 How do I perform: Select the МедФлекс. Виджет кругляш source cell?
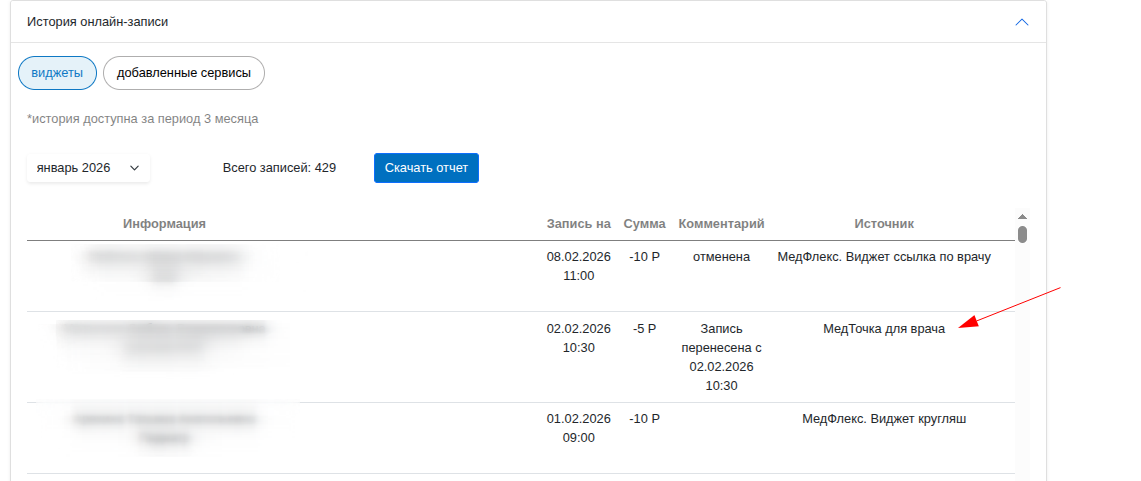point(884,419)
